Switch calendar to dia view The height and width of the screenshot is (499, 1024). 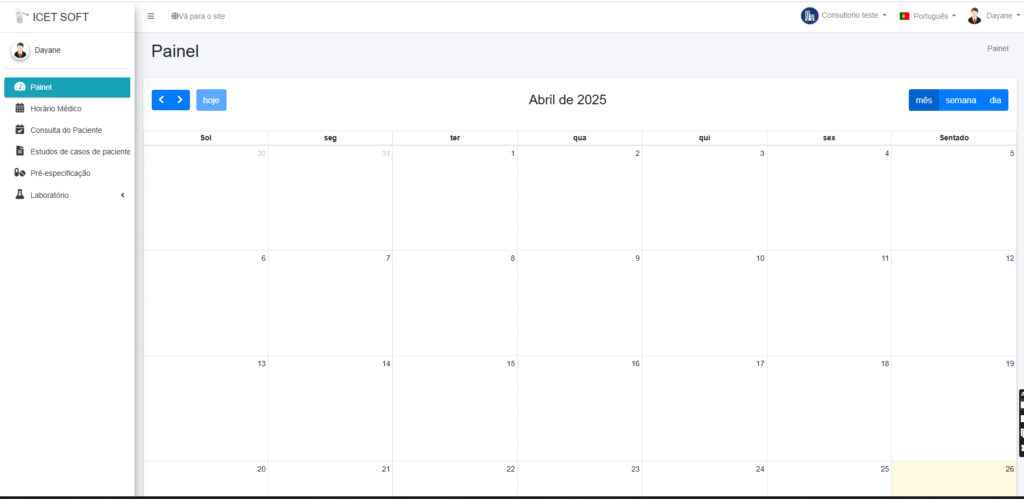[995, 100]
